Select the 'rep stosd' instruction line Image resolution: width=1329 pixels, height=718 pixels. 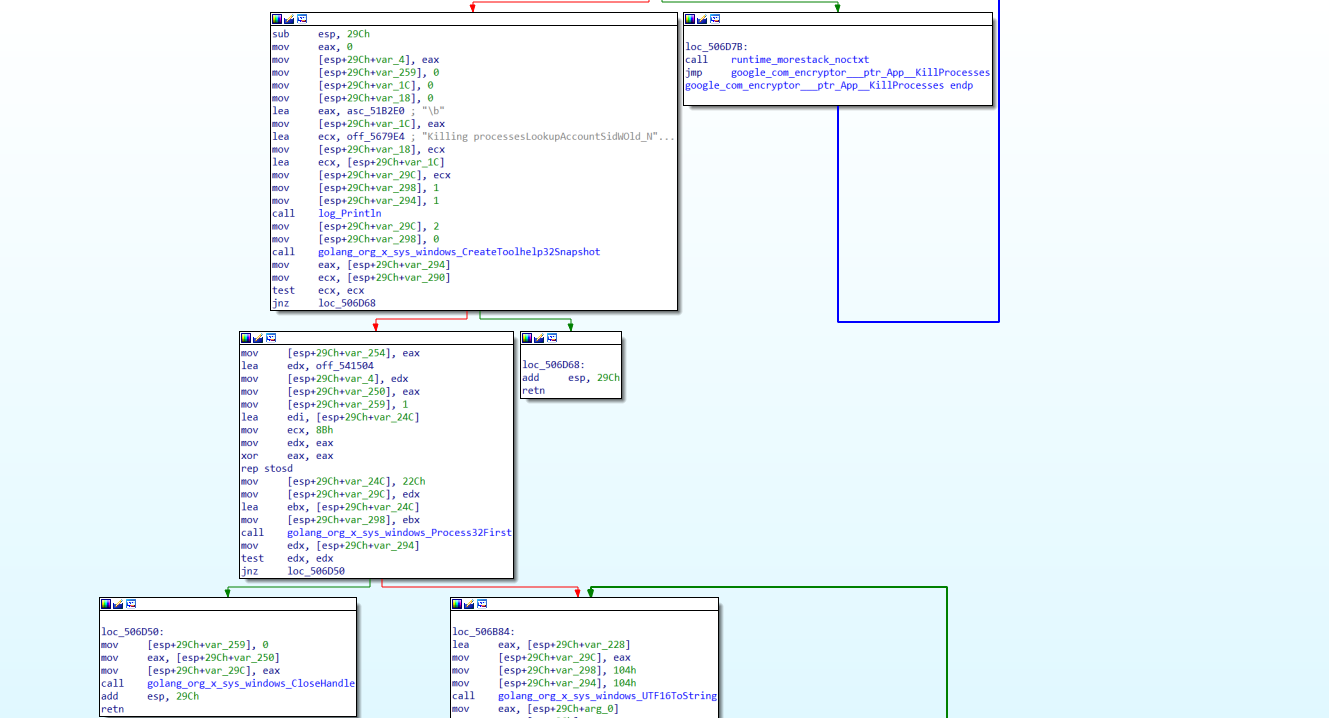tap(267, 469)
